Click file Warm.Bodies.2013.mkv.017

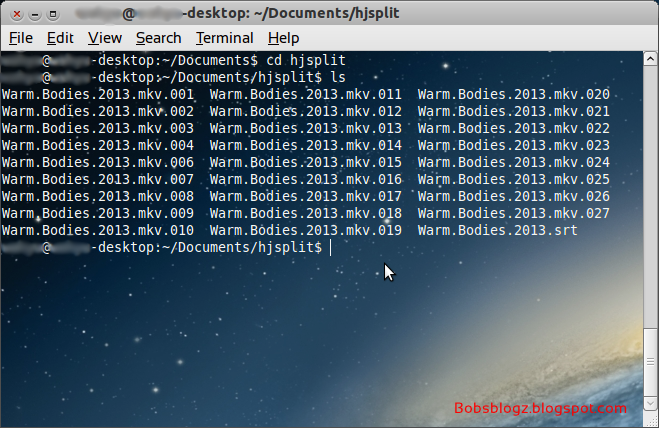[x=306, y=196]
